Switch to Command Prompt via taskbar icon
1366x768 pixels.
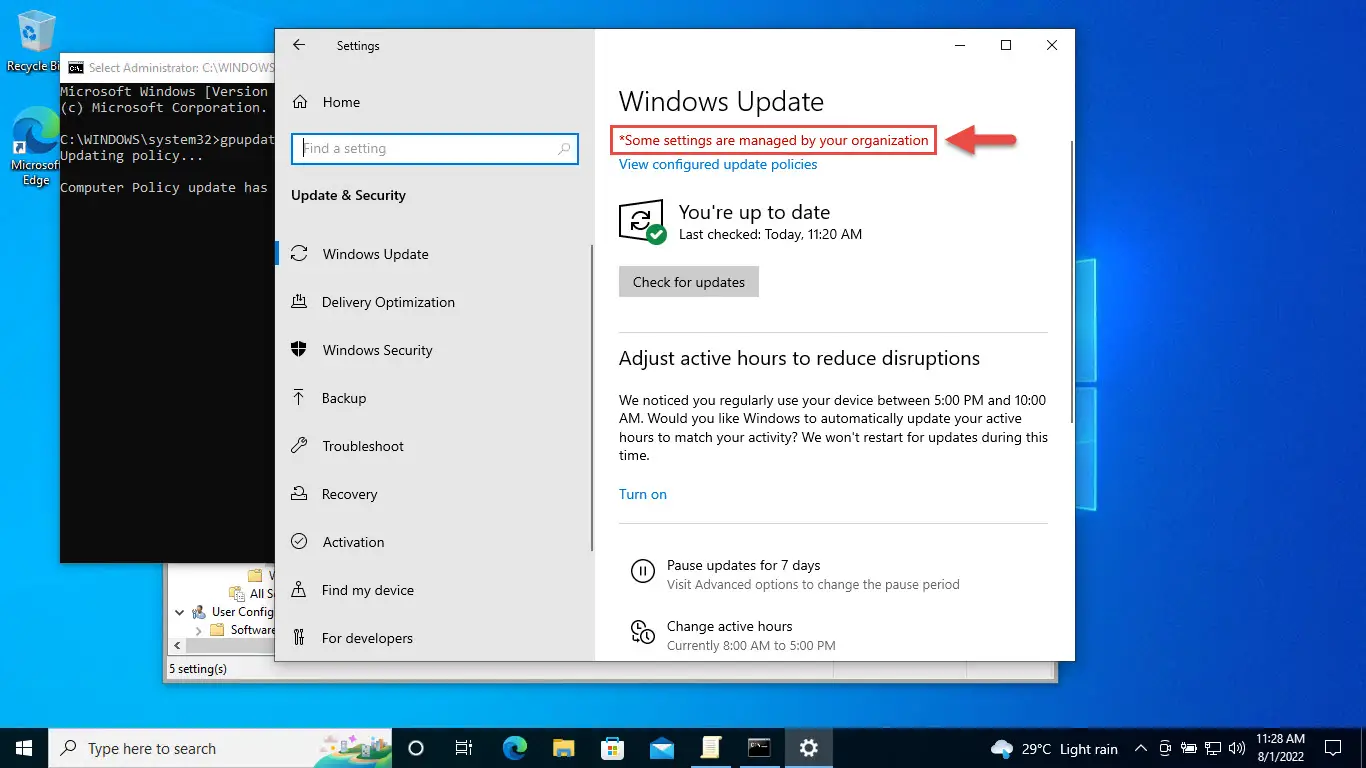pyautogui.click(x=760, y=748)
